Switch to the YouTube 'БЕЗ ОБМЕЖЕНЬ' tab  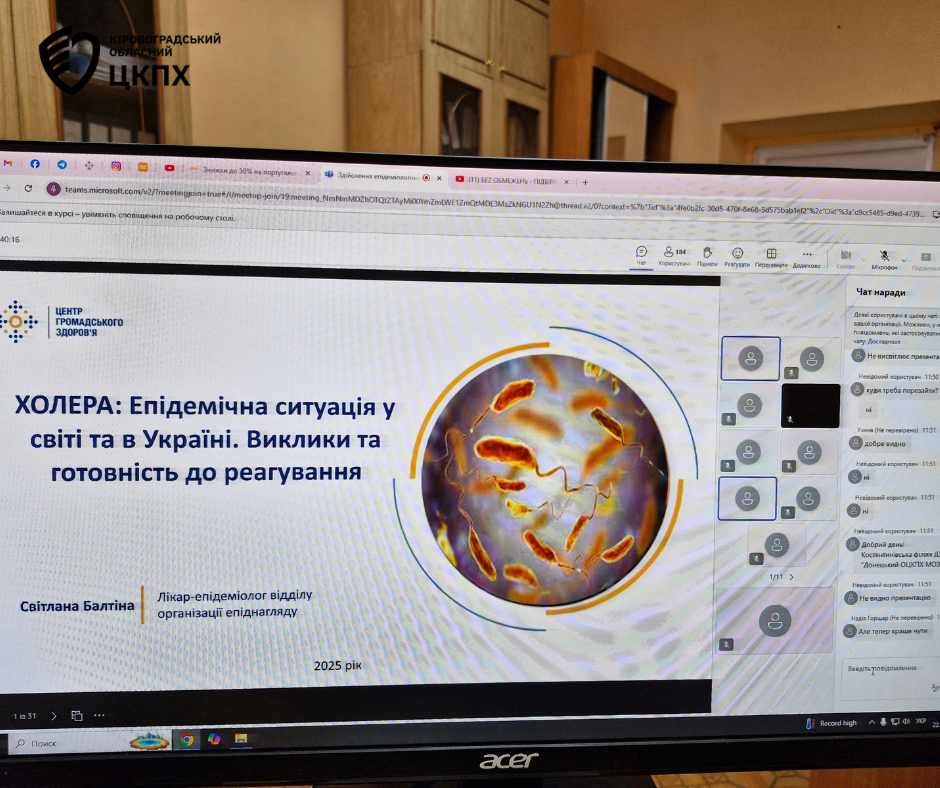(510, 180)
